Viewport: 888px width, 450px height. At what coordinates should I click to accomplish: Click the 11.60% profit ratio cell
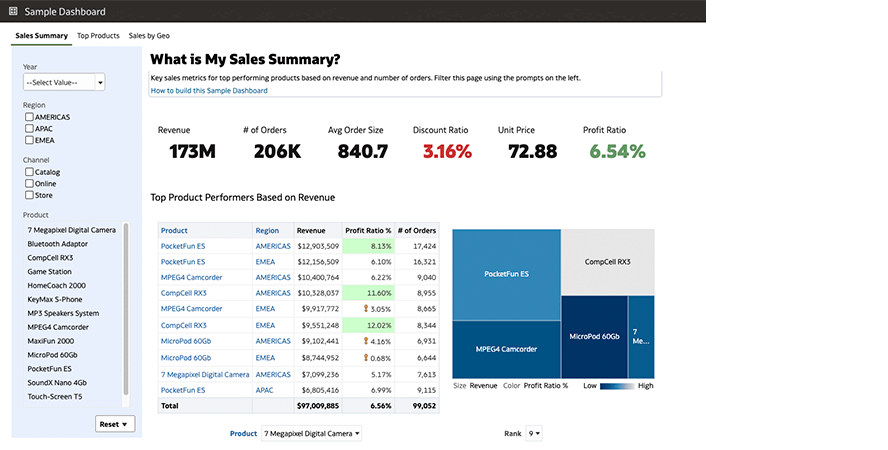pyautogui.click(x=368, y=293)
